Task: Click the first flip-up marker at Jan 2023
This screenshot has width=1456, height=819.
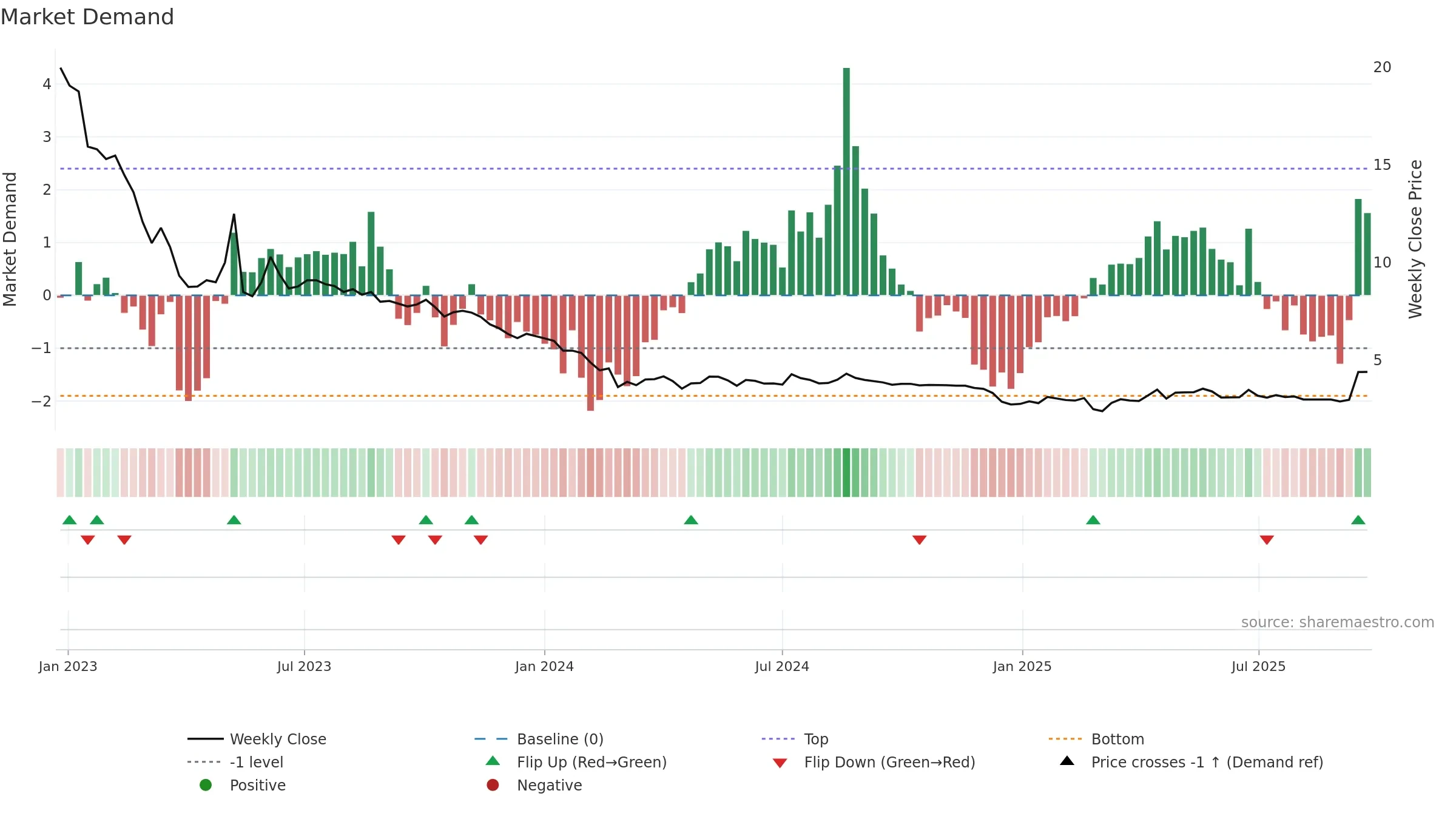Action: [x=70, y=520]
